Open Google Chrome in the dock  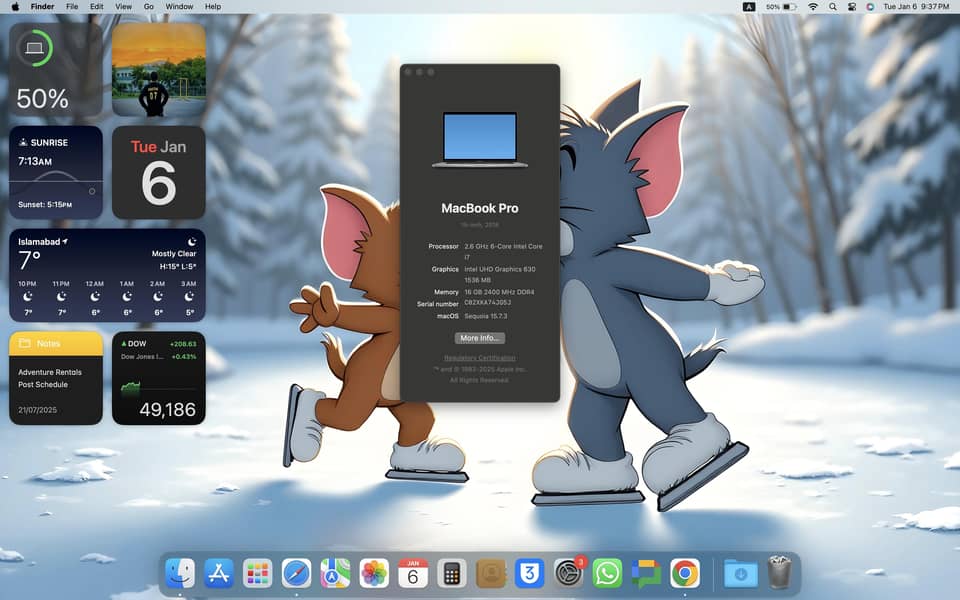[685, 573]
